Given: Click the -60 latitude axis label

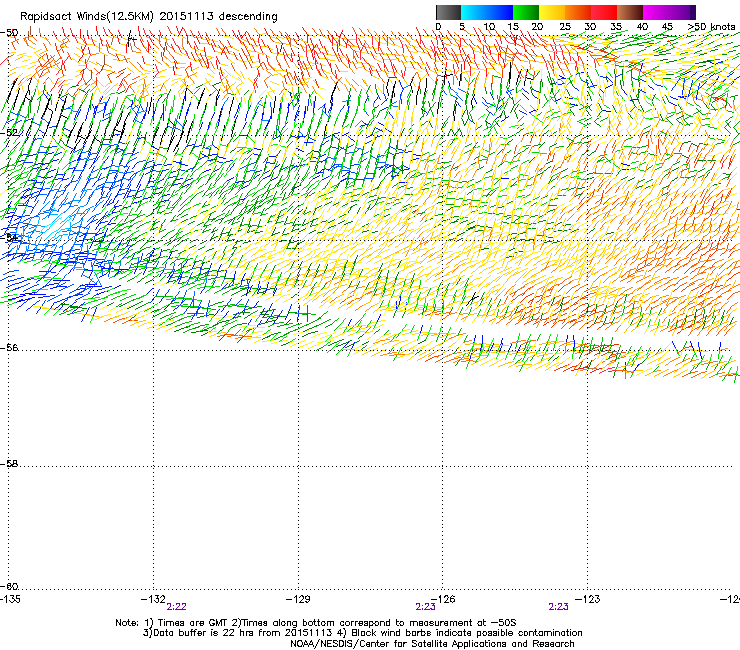Looking at the screenshot, I should click(9, 586).
